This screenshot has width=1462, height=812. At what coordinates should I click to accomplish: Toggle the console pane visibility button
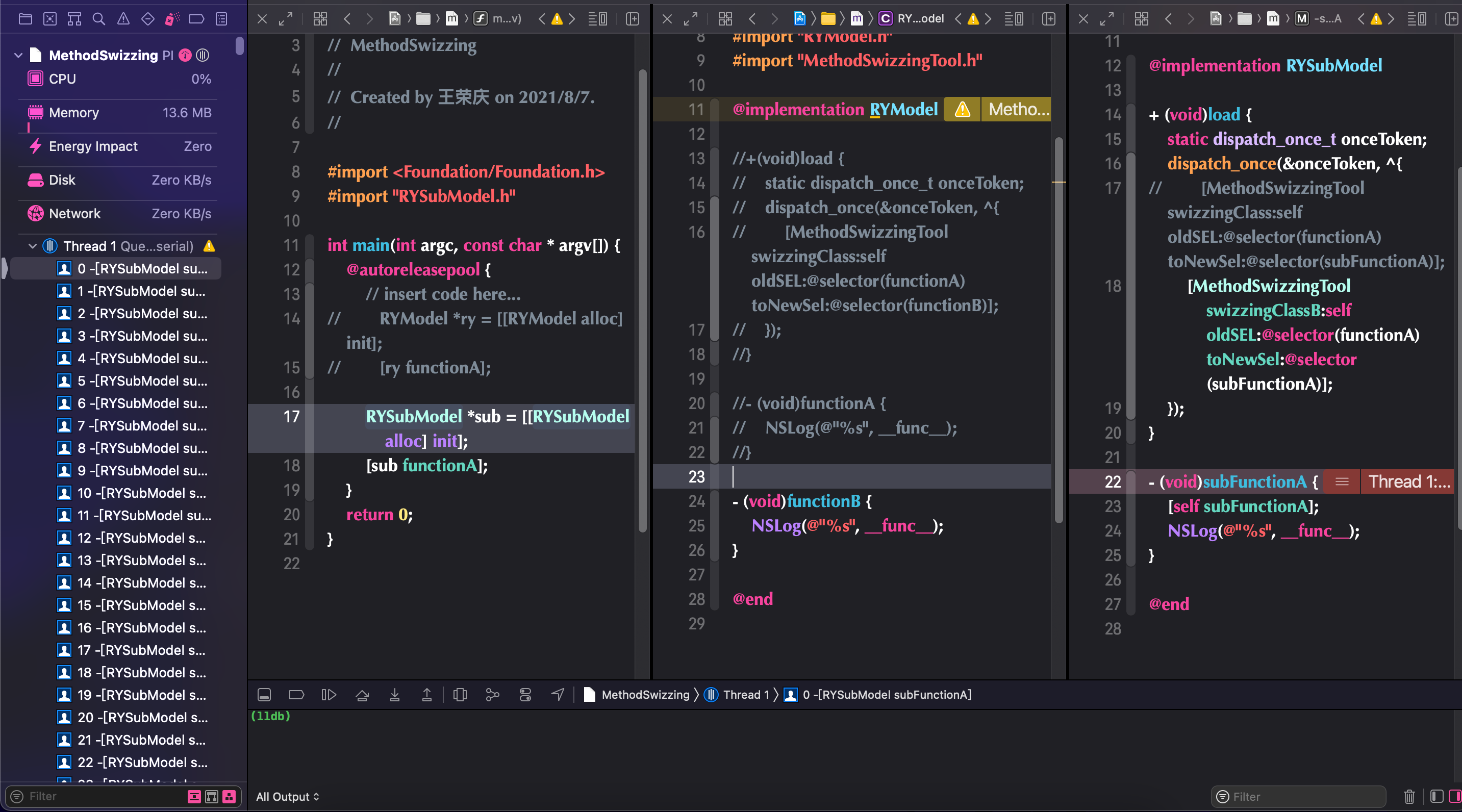1456,797
